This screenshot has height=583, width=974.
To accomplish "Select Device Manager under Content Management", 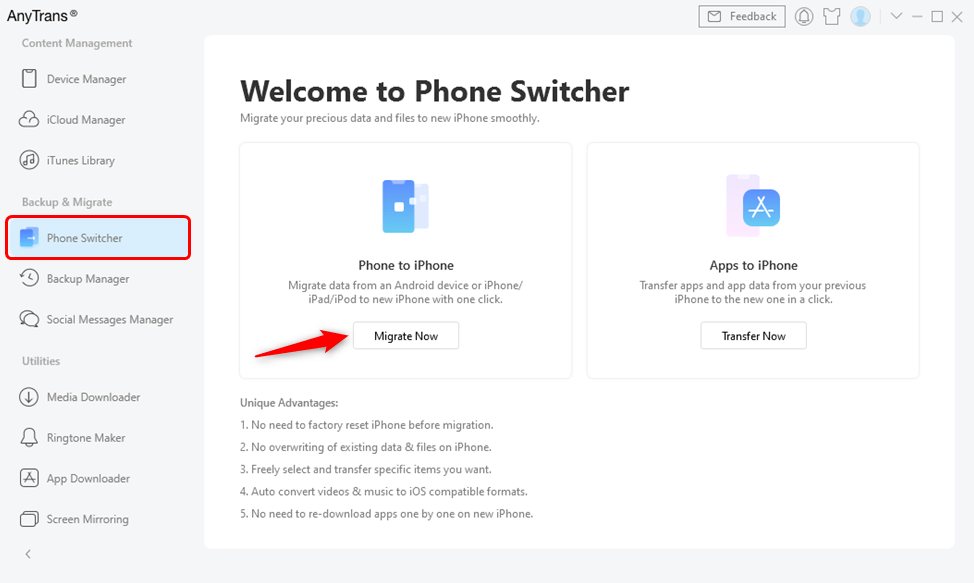I will (x=87, y=79).
